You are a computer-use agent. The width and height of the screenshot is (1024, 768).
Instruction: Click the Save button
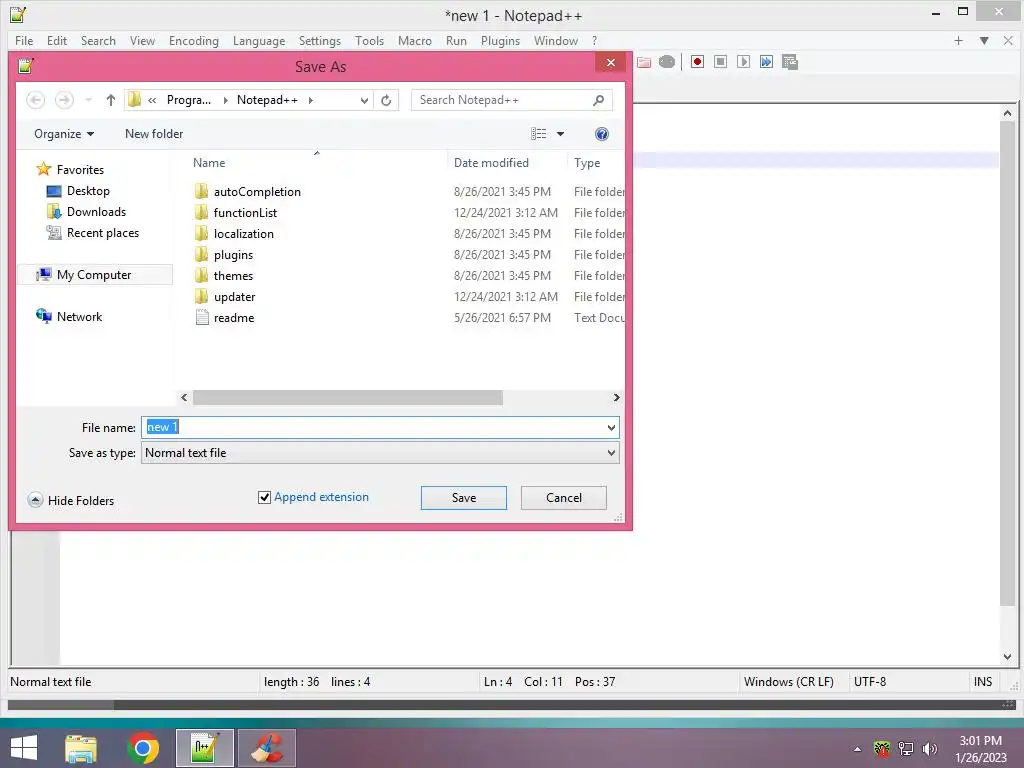[x=464, y=498]
